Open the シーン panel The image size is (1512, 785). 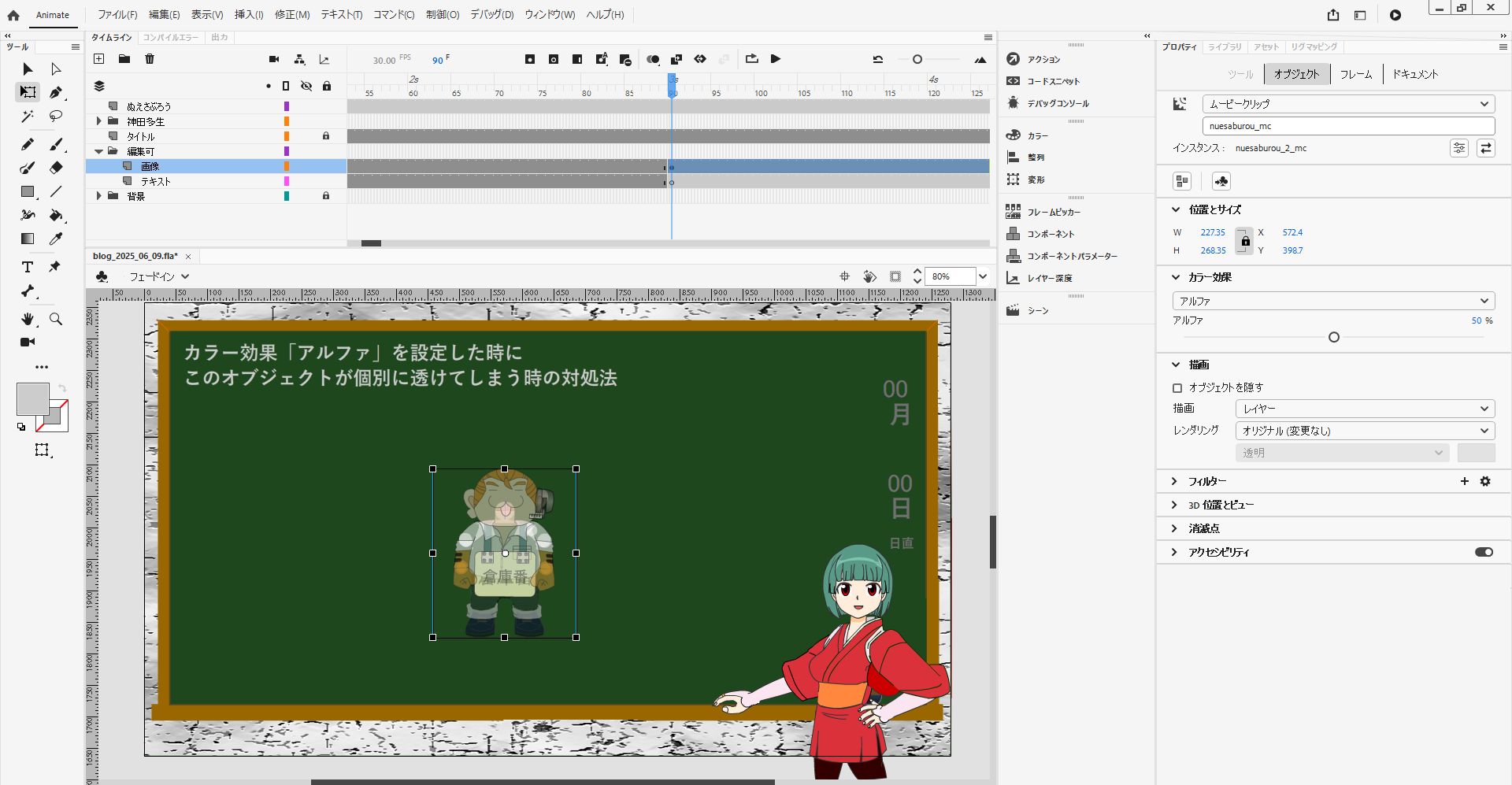pyautogui.click(x=1036, y=309)
